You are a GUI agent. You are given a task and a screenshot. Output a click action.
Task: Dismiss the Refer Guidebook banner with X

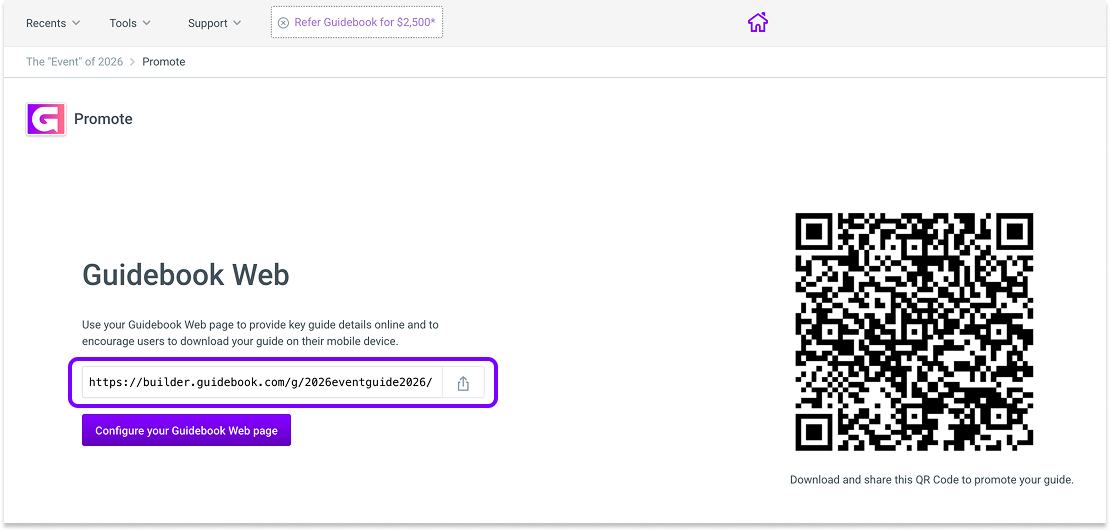(283, 23)
